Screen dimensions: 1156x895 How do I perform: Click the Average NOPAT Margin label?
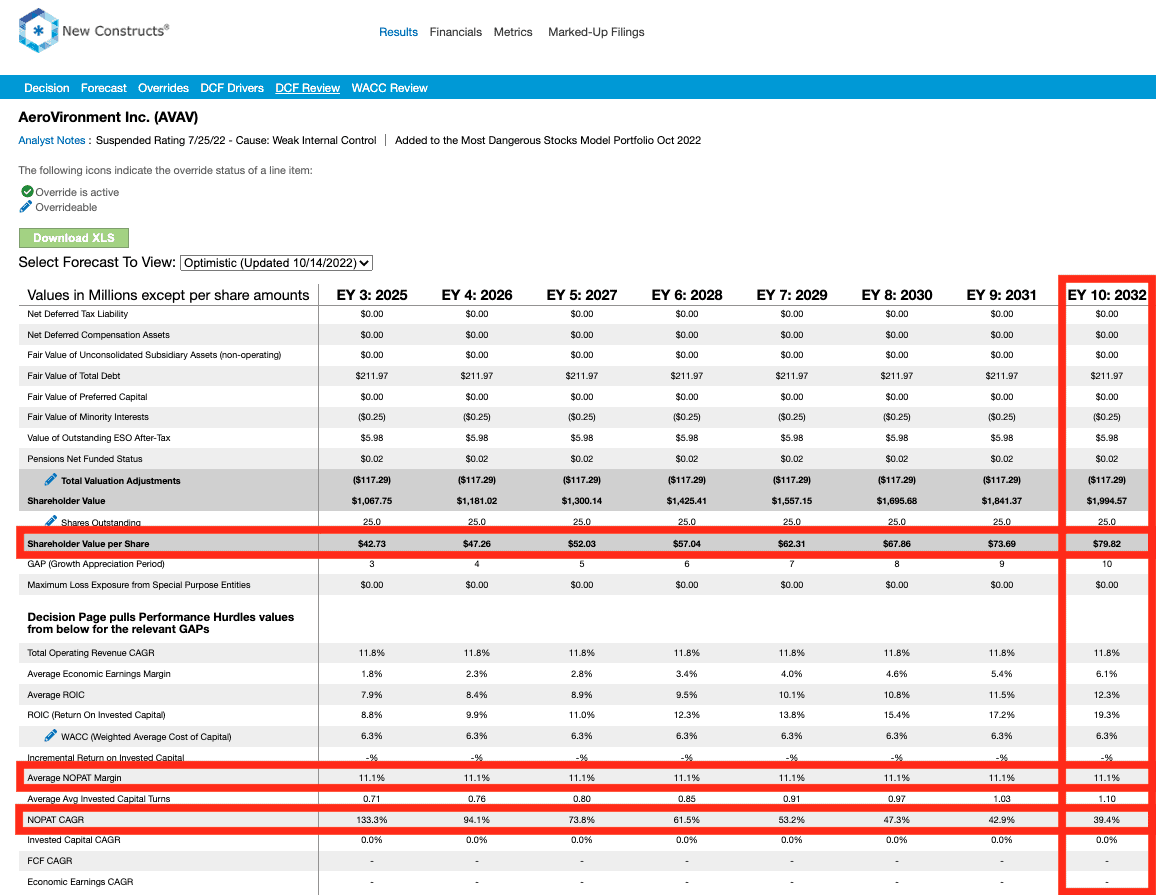[74, 778]
